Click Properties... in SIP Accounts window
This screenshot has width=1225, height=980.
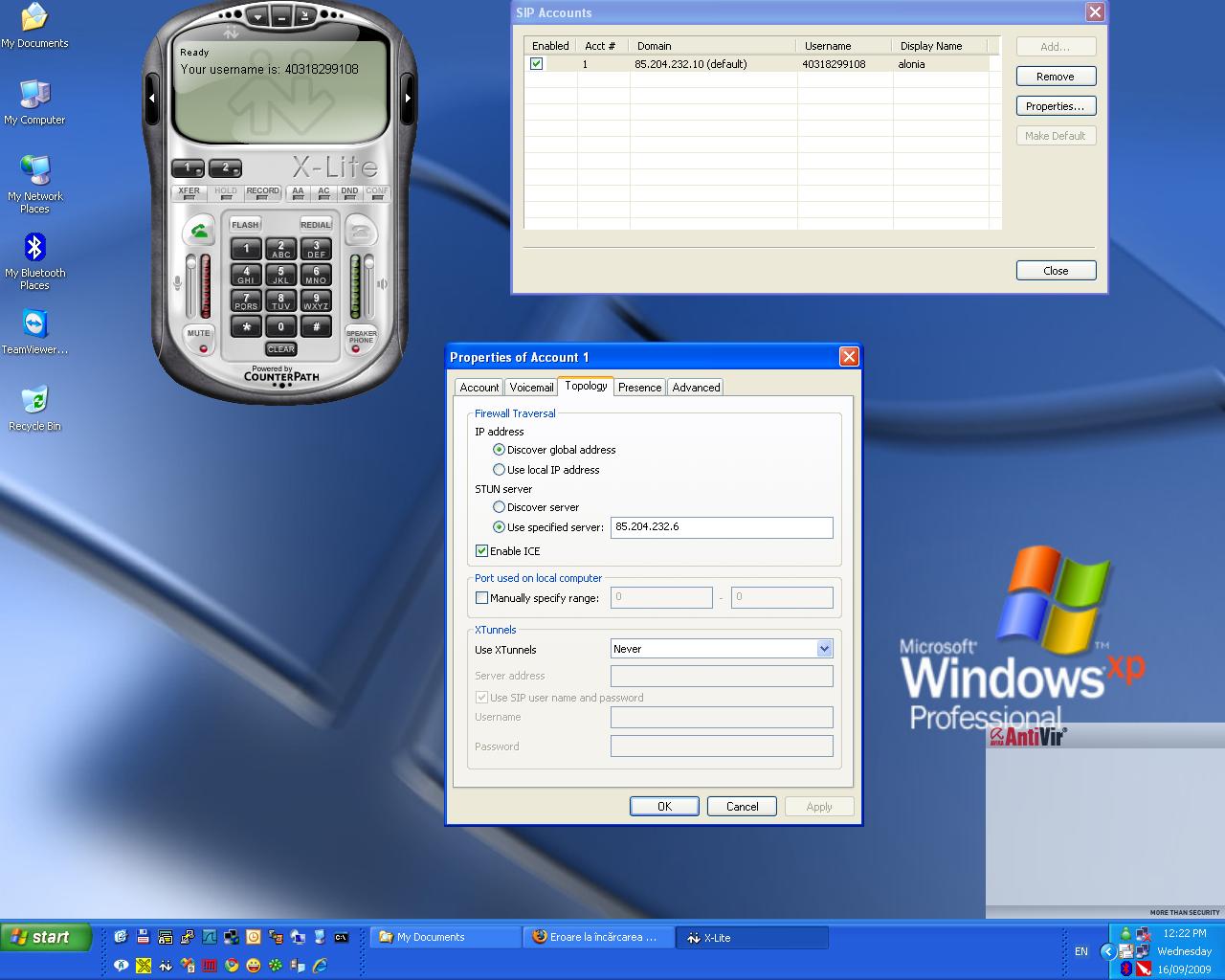pyautogui.click(x=1056, y=106)
